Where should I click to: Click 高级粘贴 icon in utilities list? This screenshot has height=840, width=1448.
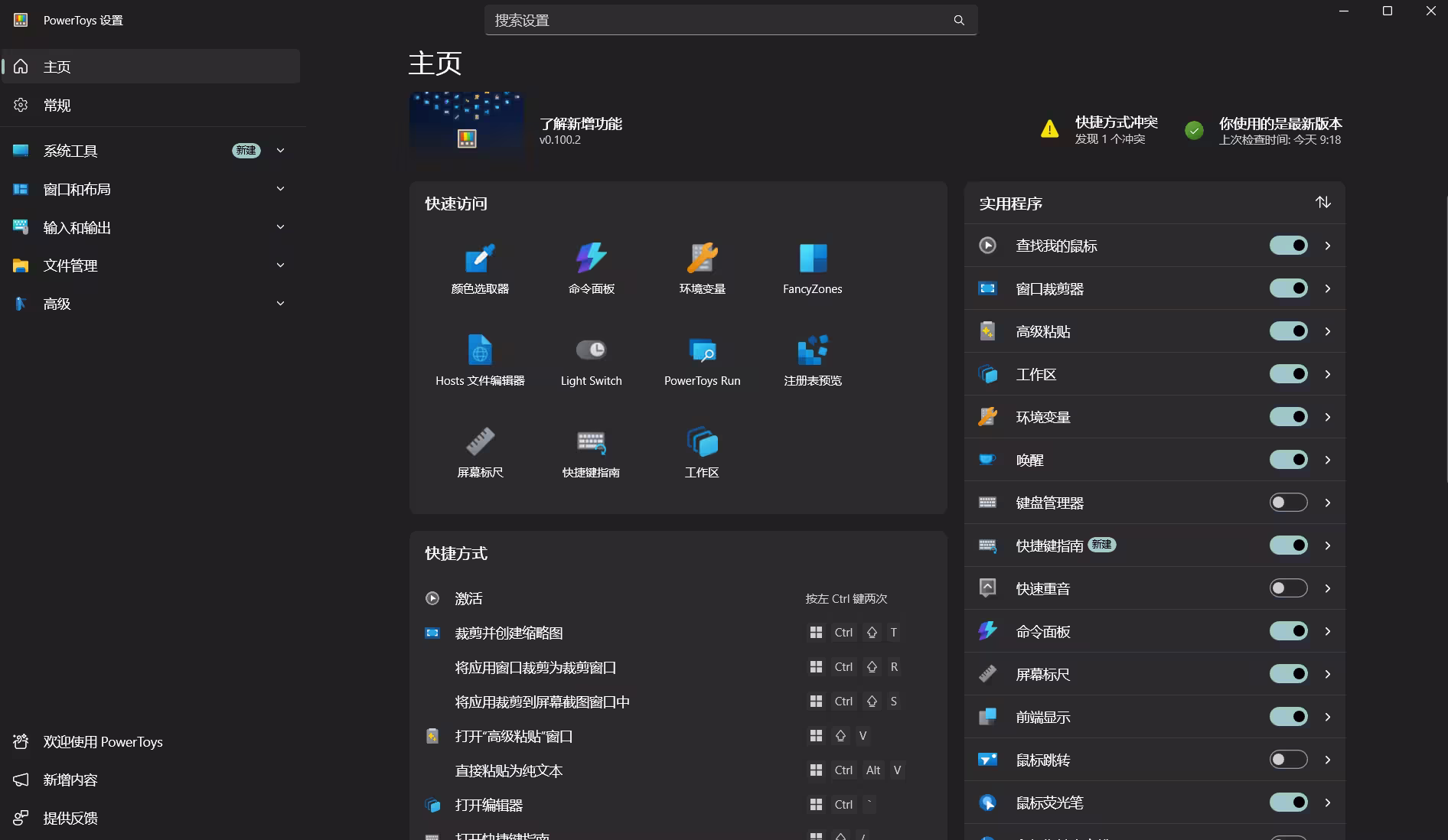click(x=987, y=331)
